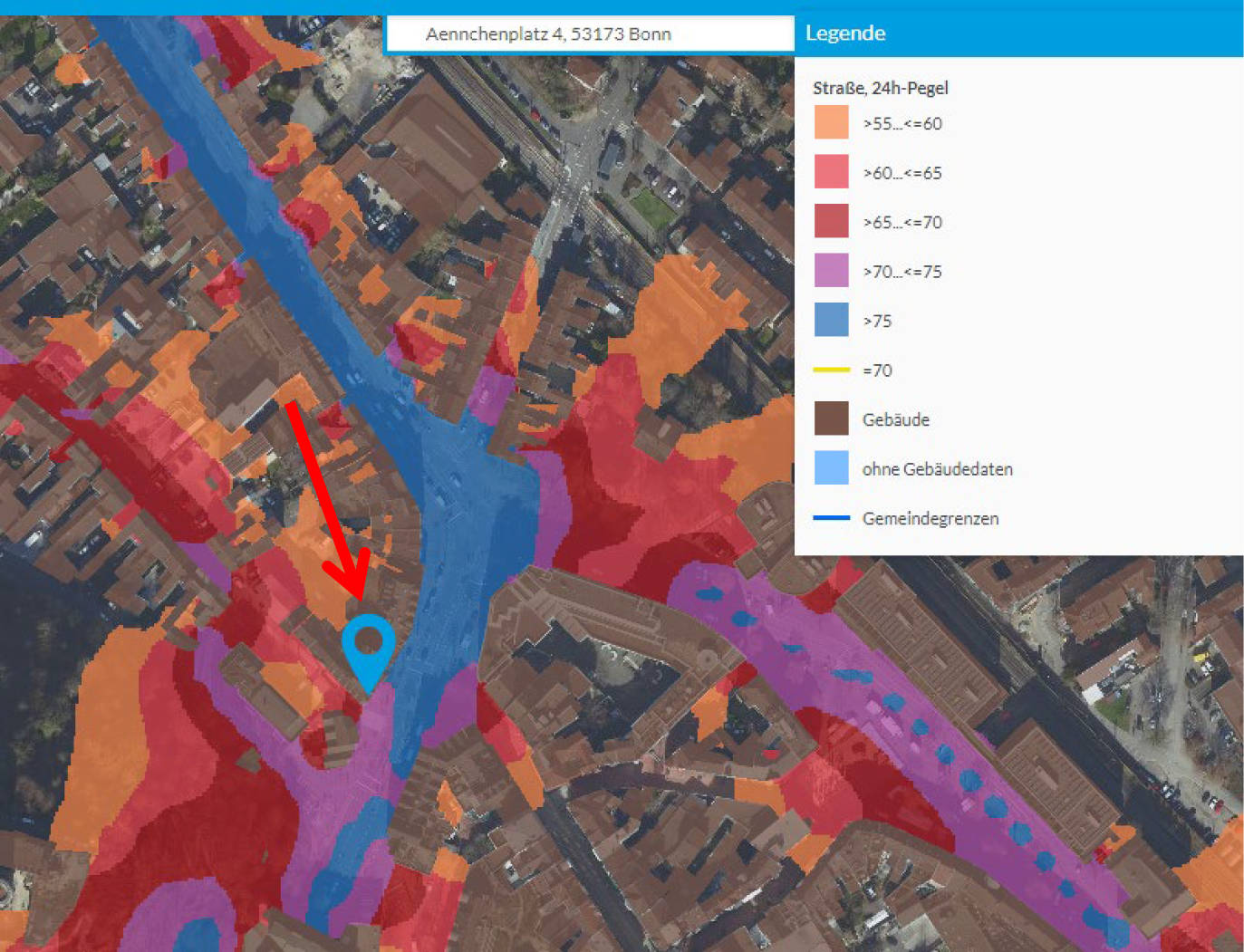Click the address search field
The height and width of the screenshot is (952, 1244).
point(589,34)
